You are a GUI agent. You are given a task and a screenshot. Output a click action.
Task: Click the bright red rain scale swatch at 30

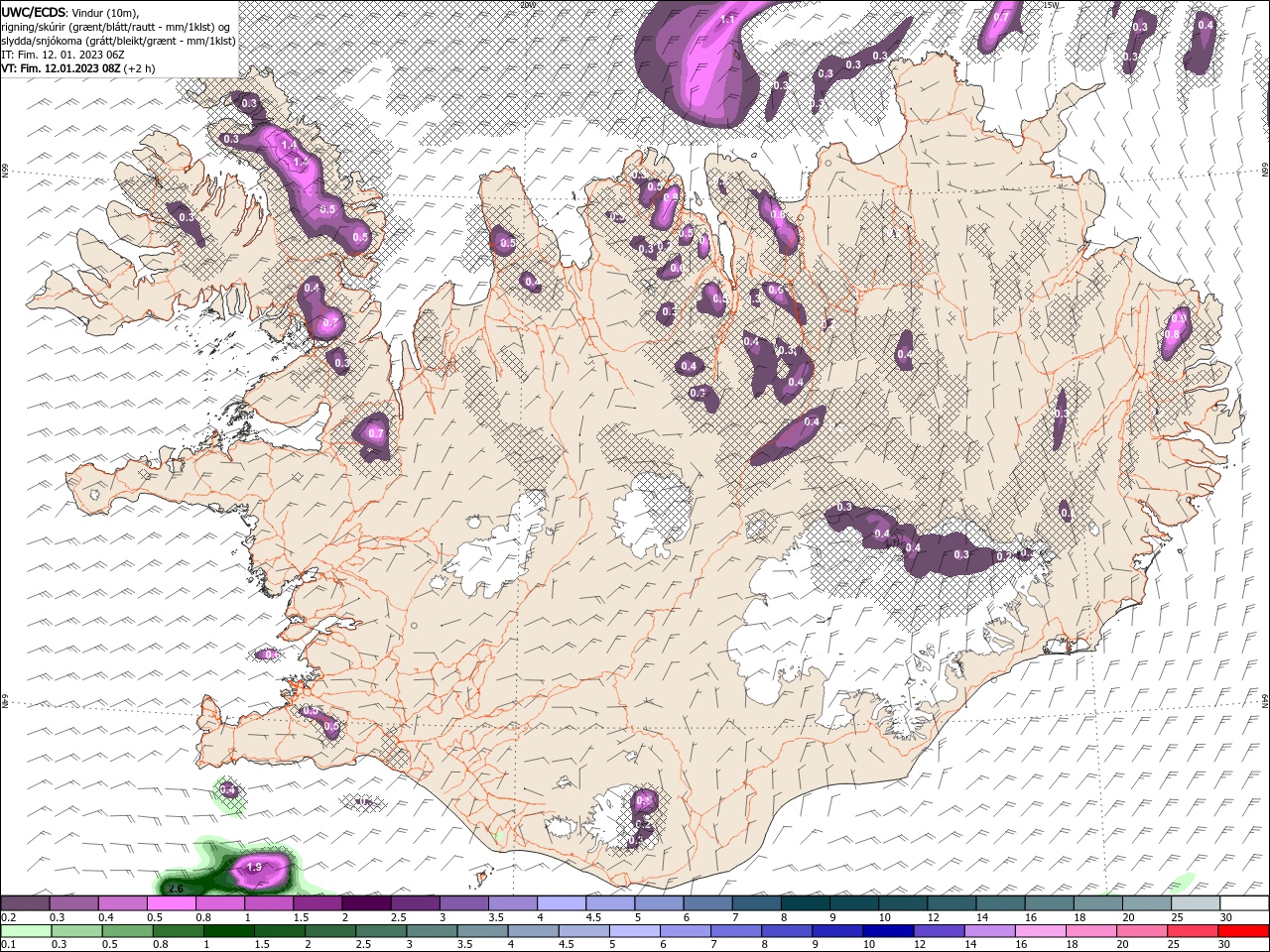[x=1243, y=931]
